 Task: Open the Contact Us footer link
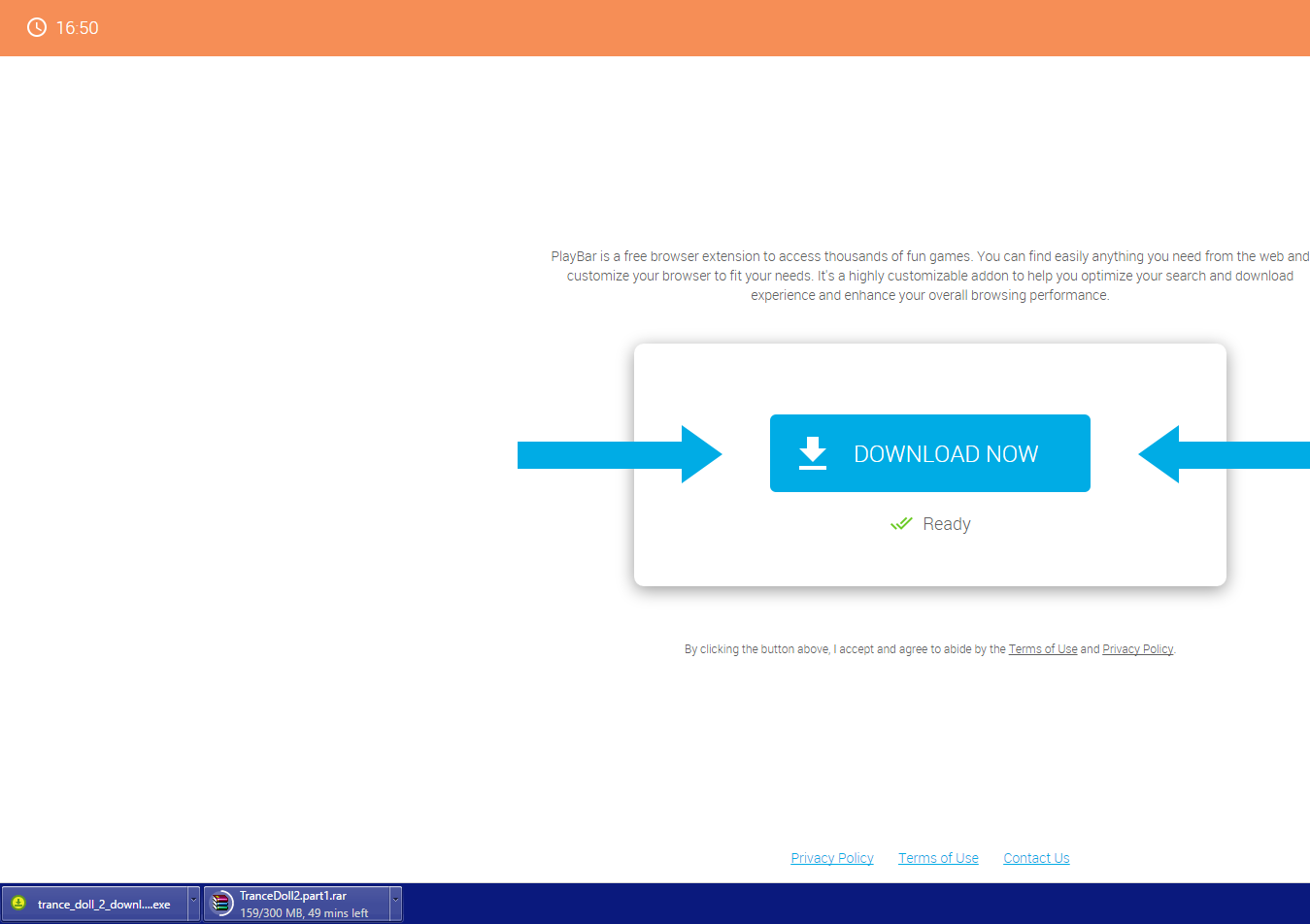pyautogui.click(x=1036, y=858)
